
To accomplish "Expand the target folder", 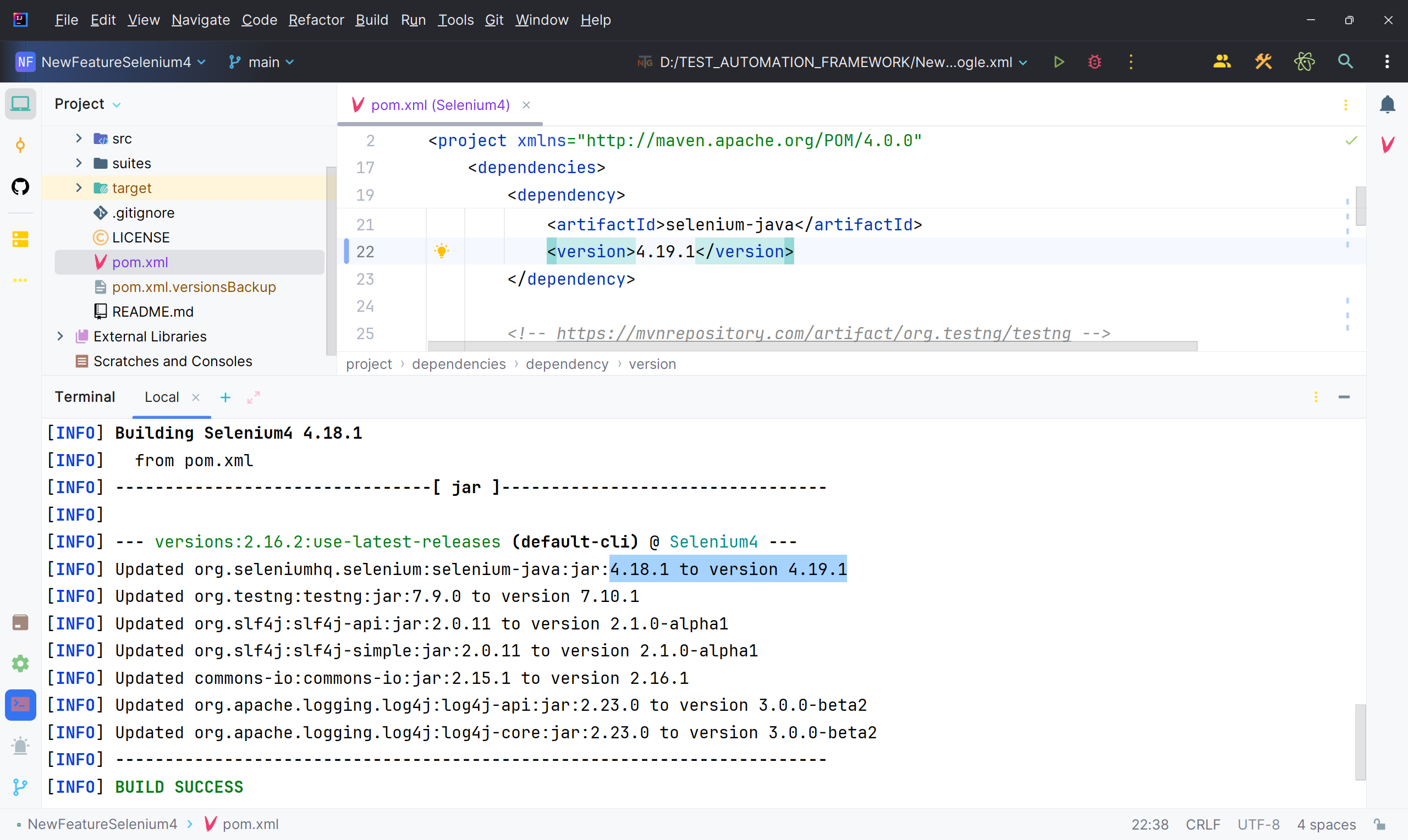I will coord(79,188).
